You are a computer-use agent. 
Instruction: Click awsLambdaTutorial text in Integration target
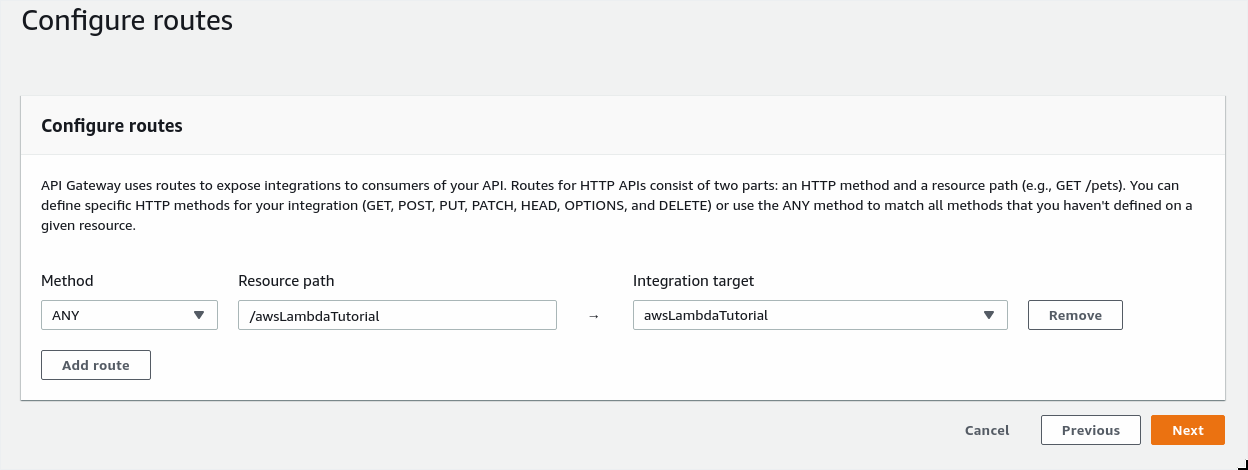[x=706, y=315]
